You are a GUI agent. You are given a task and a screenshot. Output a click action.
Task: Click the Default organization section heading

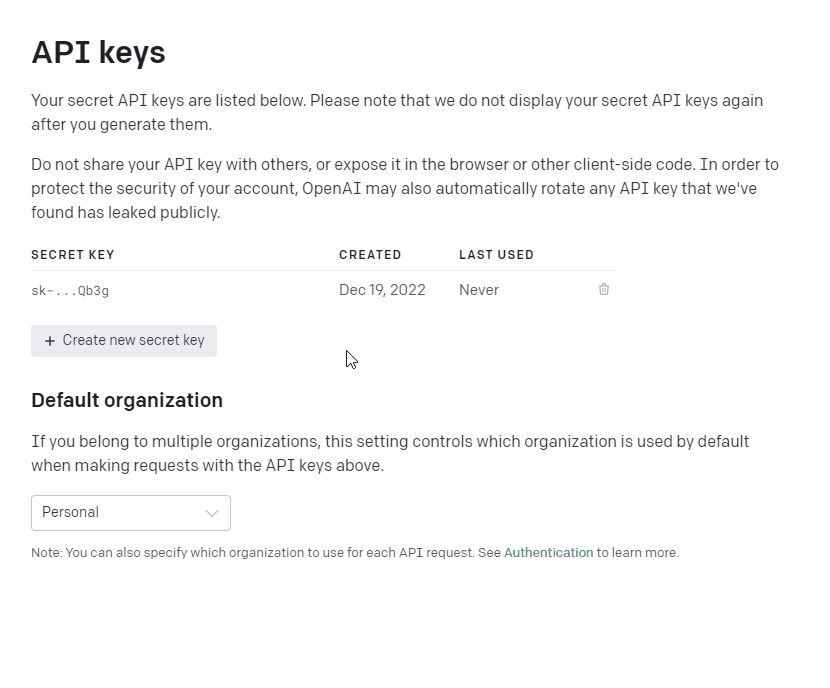(x=126, y=400)
